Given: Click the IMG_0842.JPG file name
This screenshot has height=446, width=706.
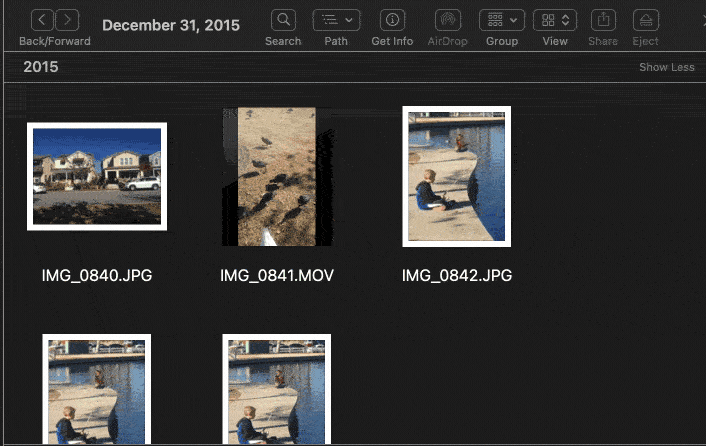Looking at the screenshot, I should coord(457,275).
